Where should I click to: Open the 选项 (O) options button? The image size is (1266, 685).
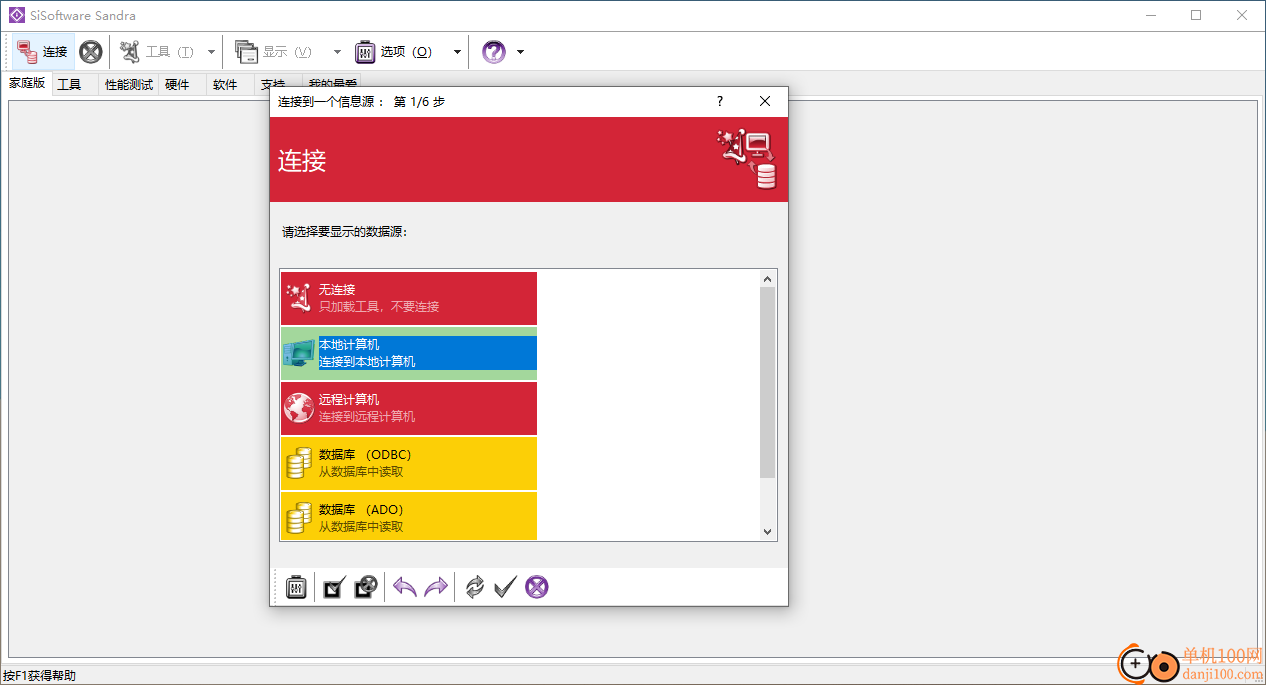[394, 52]
